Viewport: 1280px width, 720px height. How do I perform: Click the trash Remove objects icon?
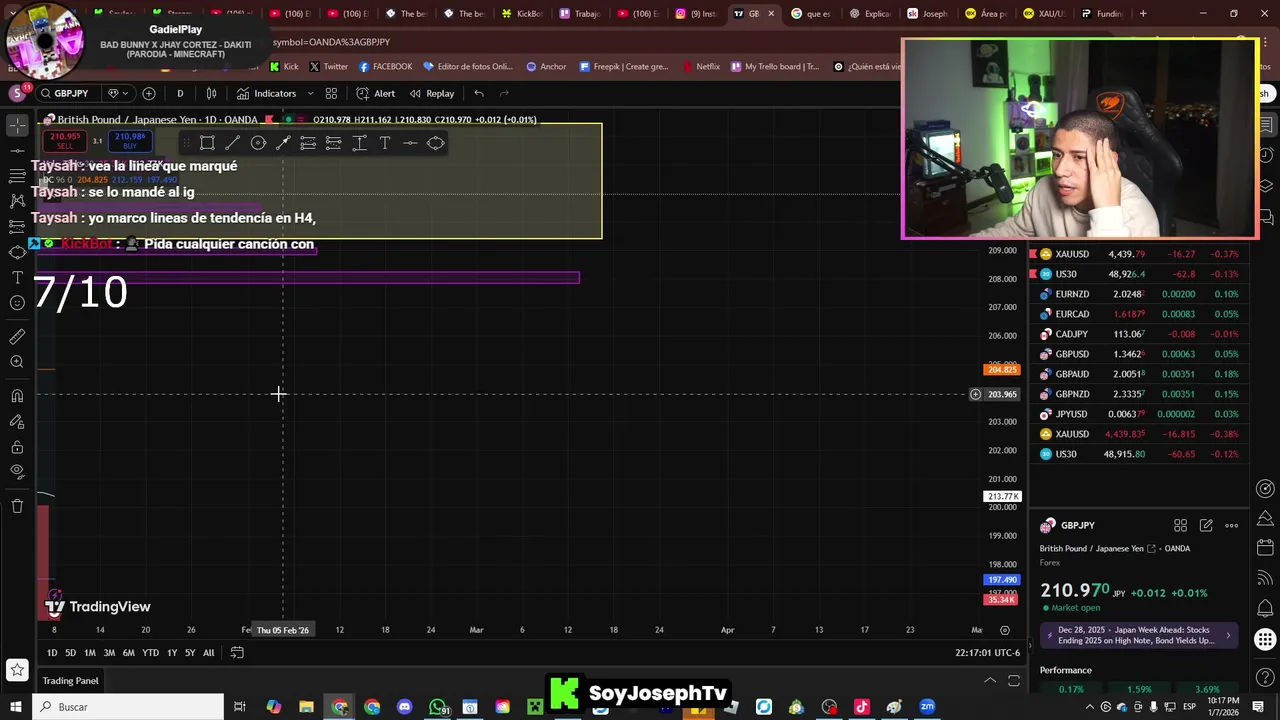[x=17, y=506]
